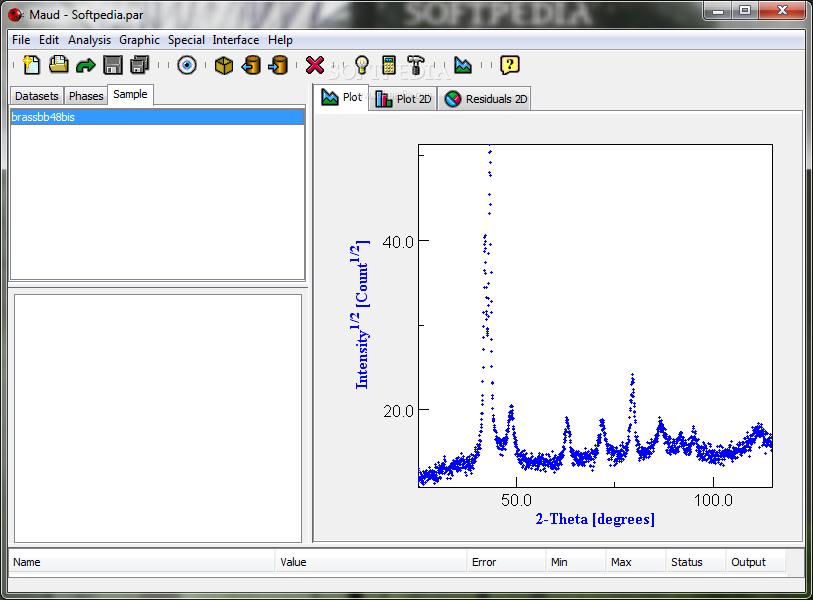Open the Graphic menu
The width and height of the screenshot is (813, 600).
click(139, 40)
